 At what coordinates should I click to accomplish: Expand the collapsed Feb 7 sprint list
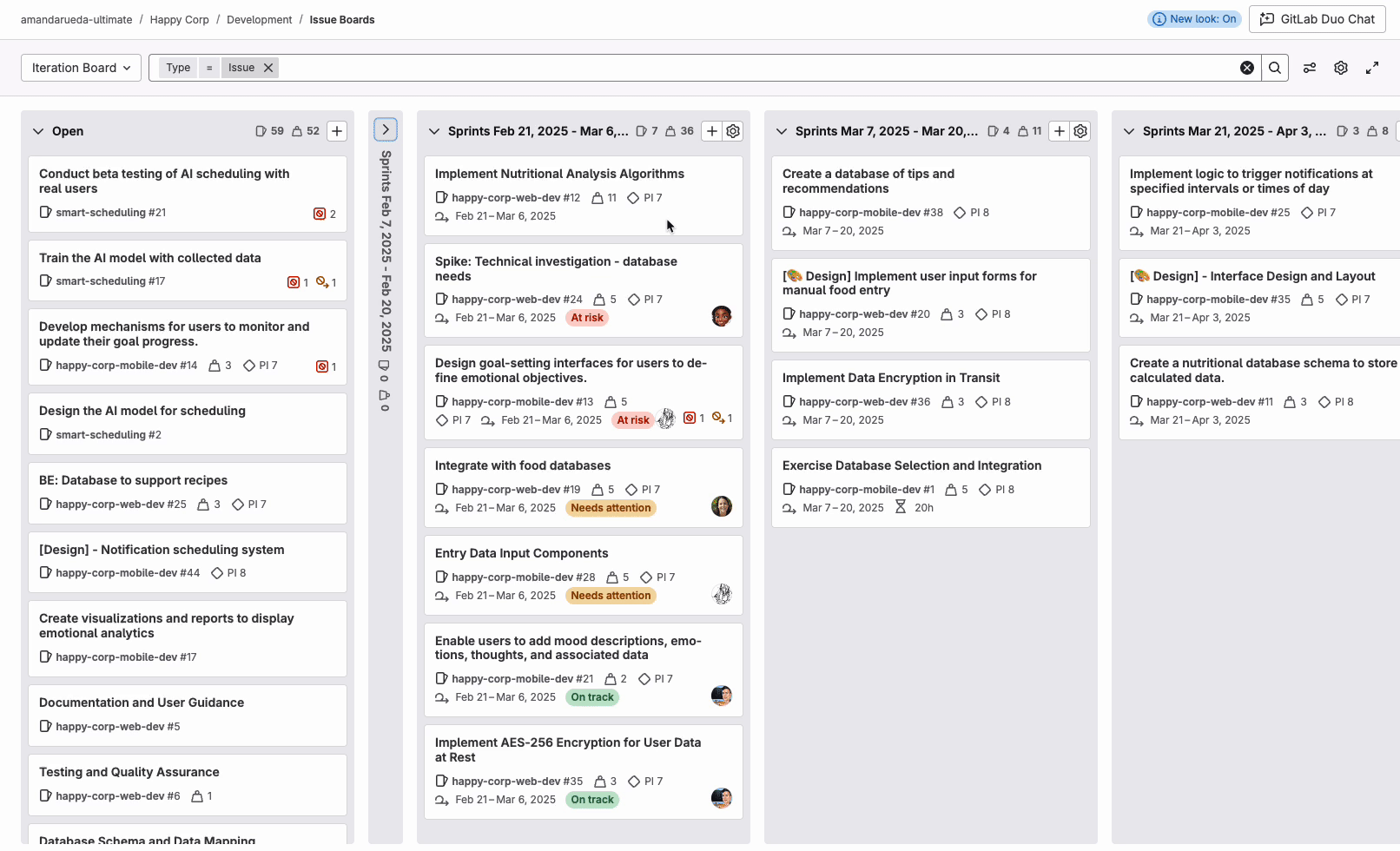(386, 129)
